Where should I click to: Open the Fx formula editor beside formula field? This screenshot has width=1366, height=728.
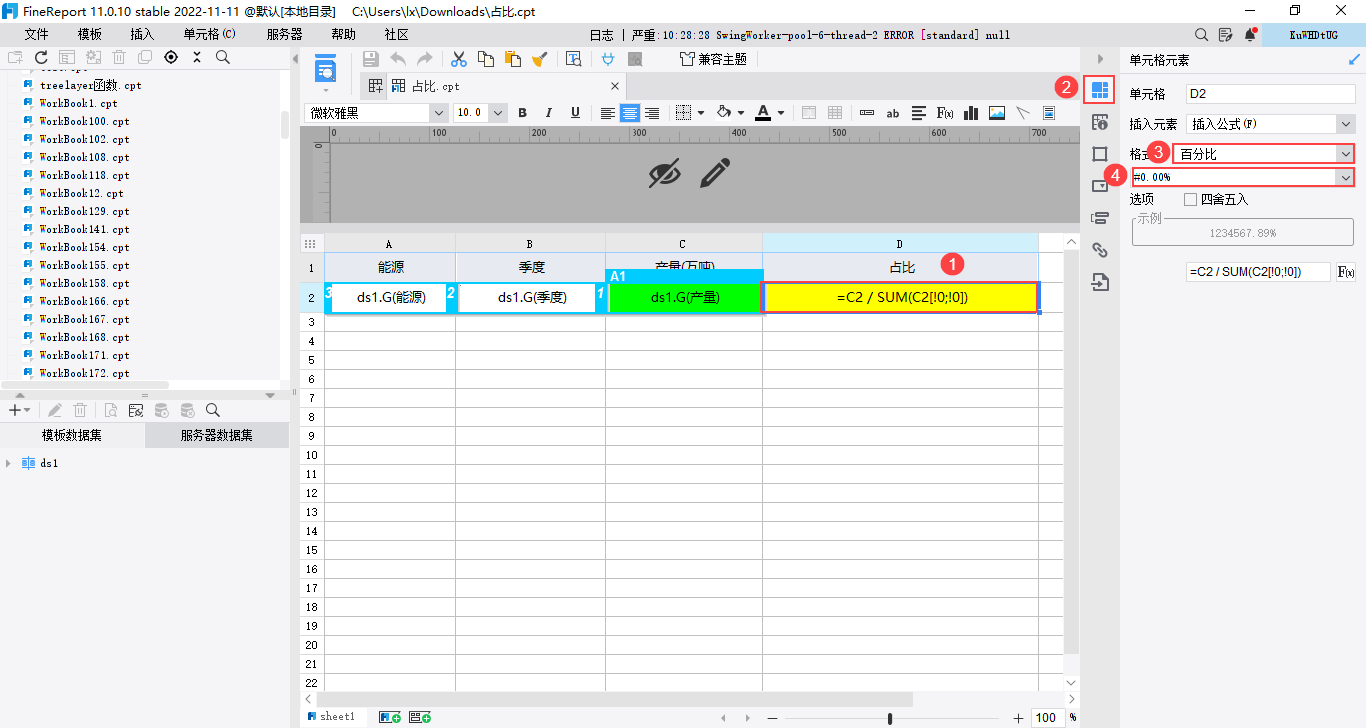click(1346, 271)
